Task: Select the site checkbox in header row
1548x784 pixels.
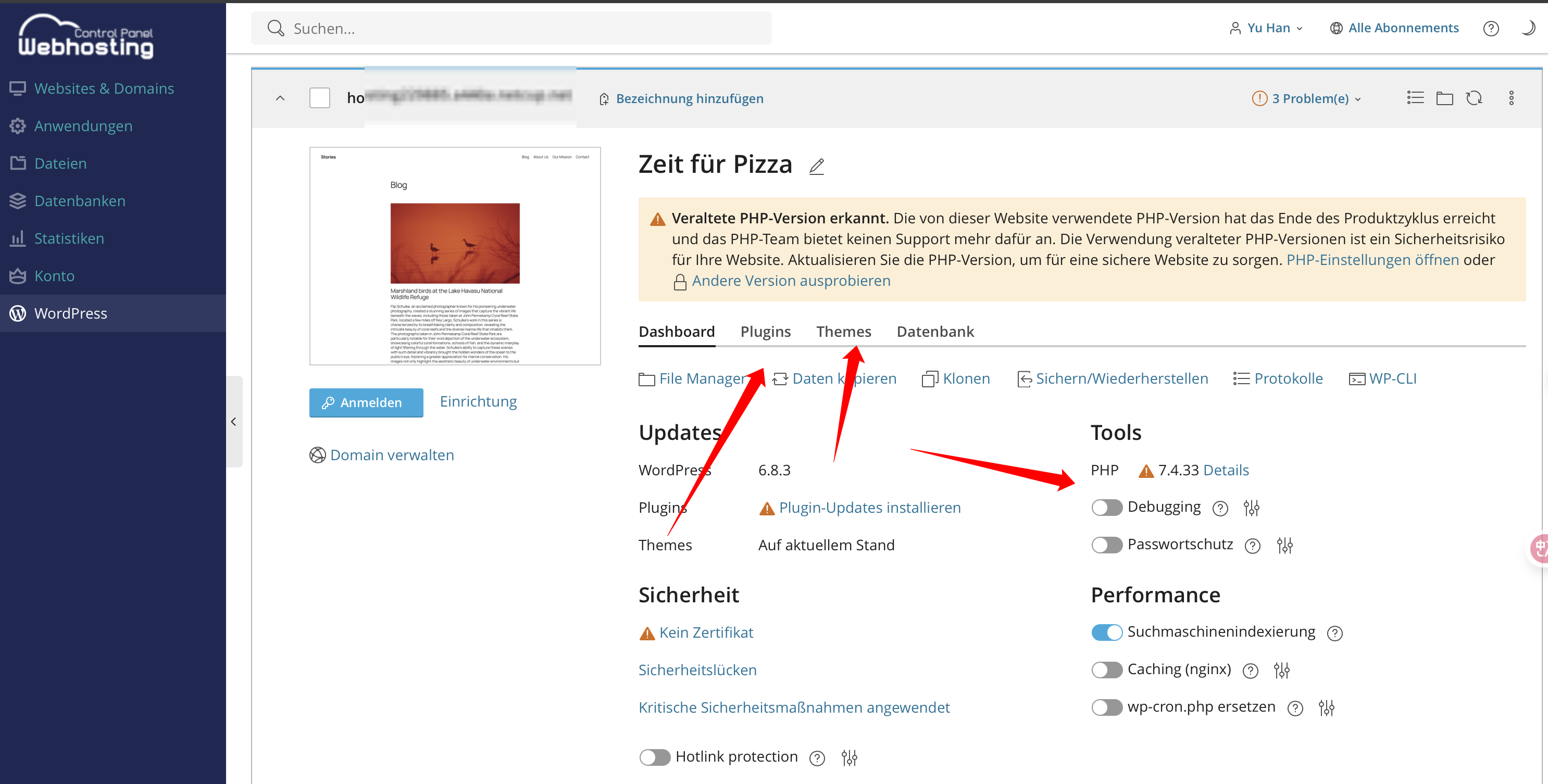Action: (320, 98)
